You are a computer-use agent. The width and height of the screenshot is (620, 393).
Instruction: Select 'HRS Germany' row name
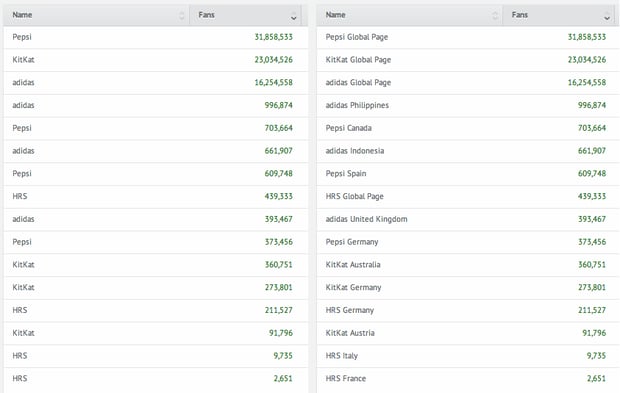point(350,310)
